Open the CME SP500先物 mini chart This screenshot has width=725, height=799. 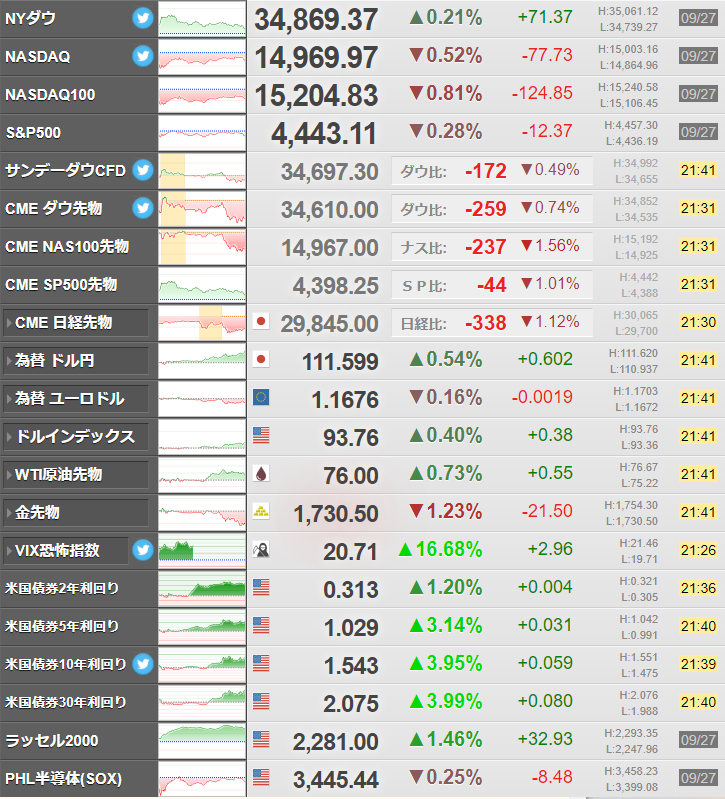[202, 285]
